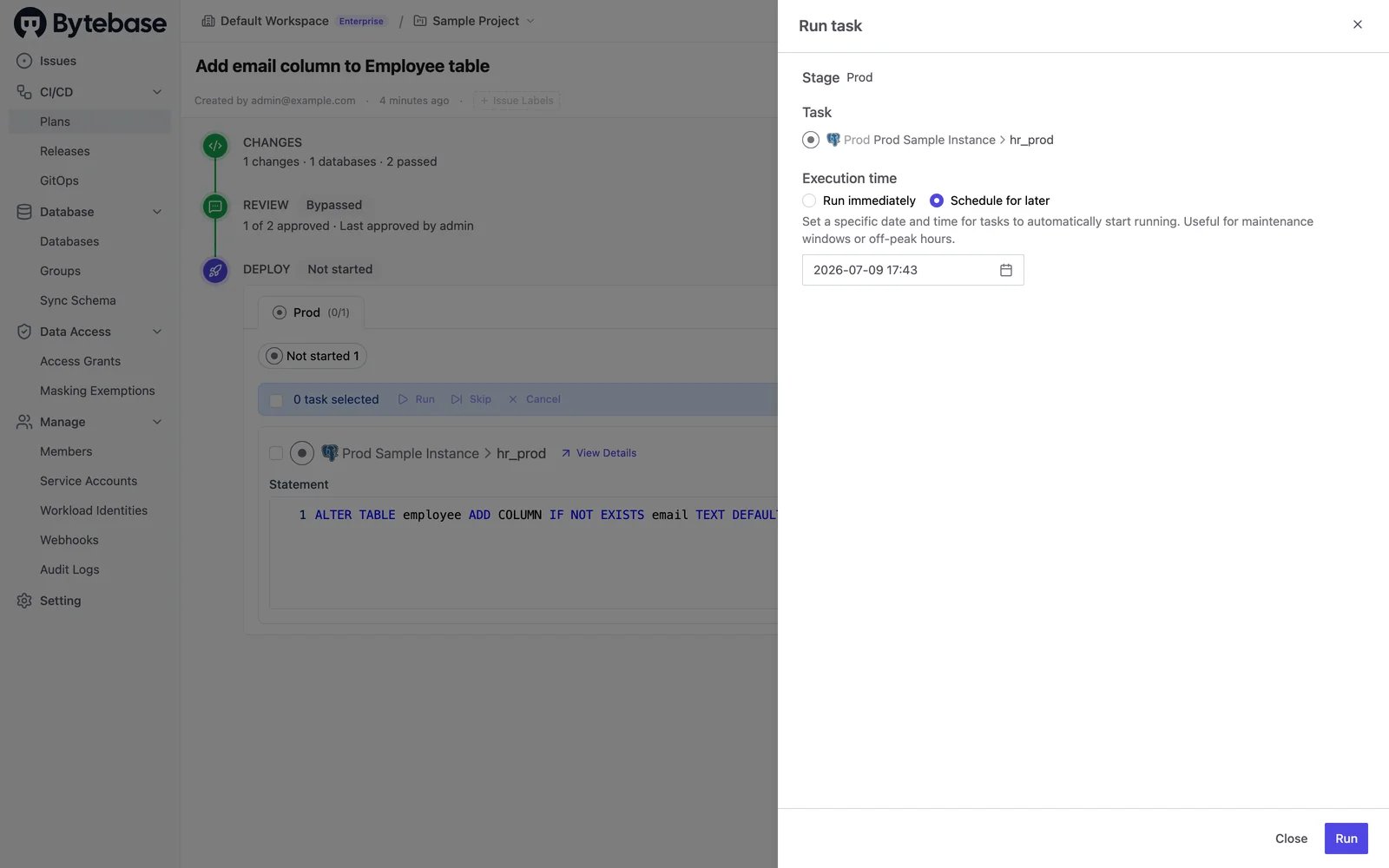Open Webhooks in the sidebar
The image size is (1389, 868).
tap(69, 540)
